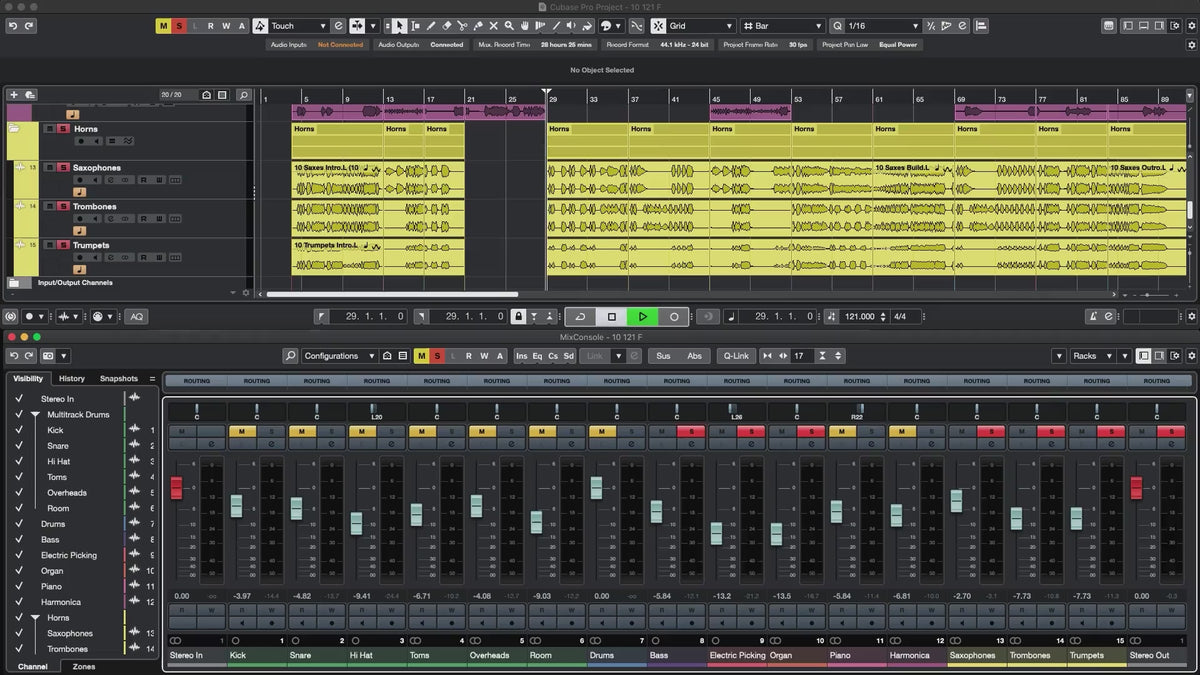Open MixConsole search magnifier icon
Screen dimensions: 1200x675
click(290, 356)
